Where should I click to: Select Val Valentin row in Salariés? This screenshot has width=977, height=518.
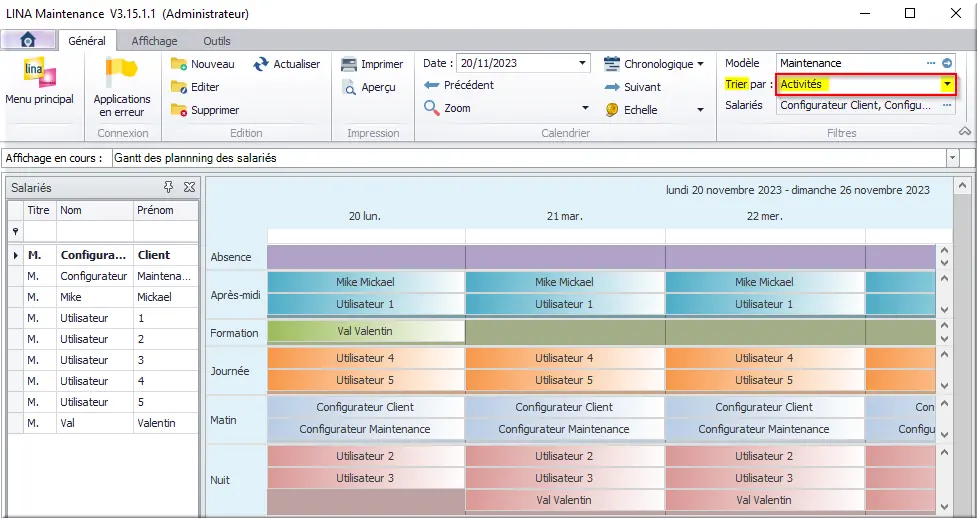pyautogui.click(x=103, y=423)
